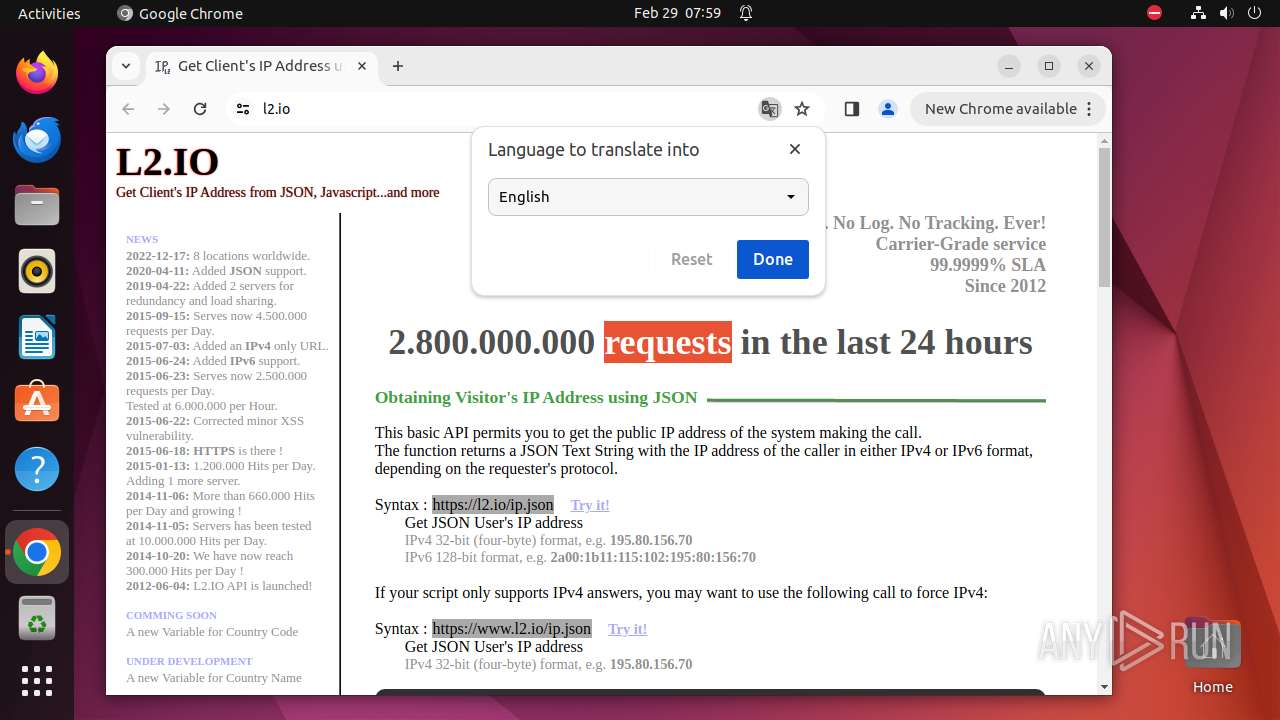Click Try it! for www.l2.io/ip.json
This screenshot has height=720, width=1280.
point(627,629)
